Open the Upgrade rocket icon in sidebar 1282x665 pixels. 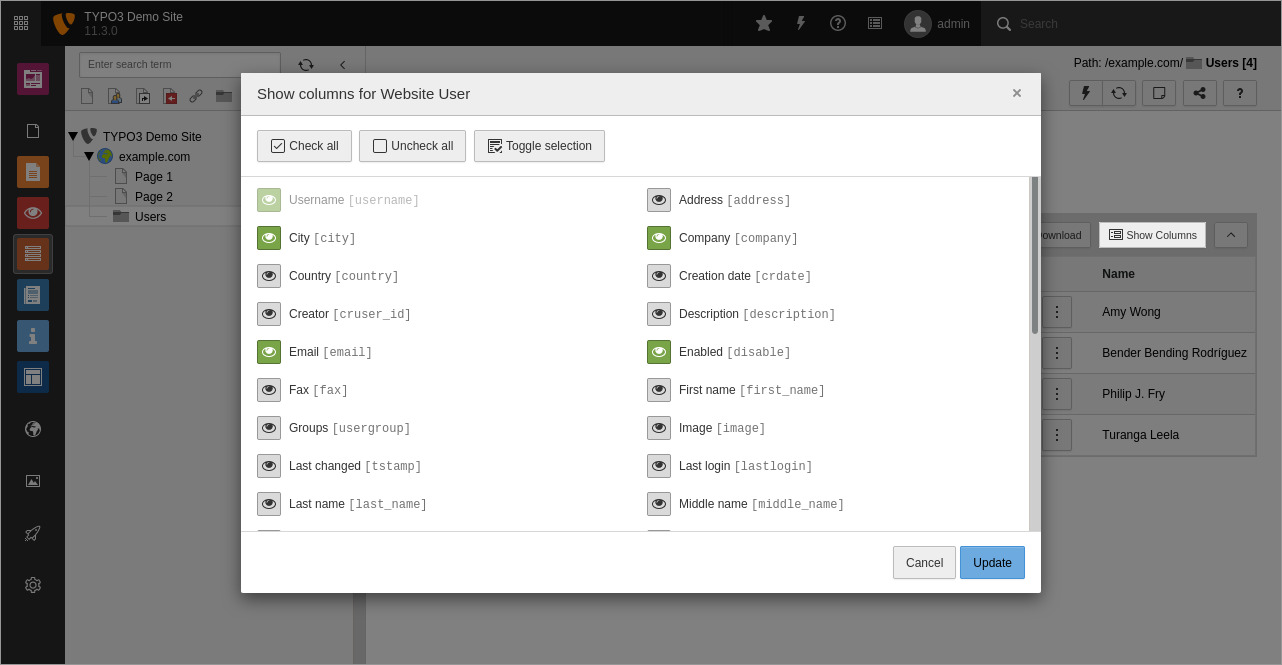click(x=33, y=533)
